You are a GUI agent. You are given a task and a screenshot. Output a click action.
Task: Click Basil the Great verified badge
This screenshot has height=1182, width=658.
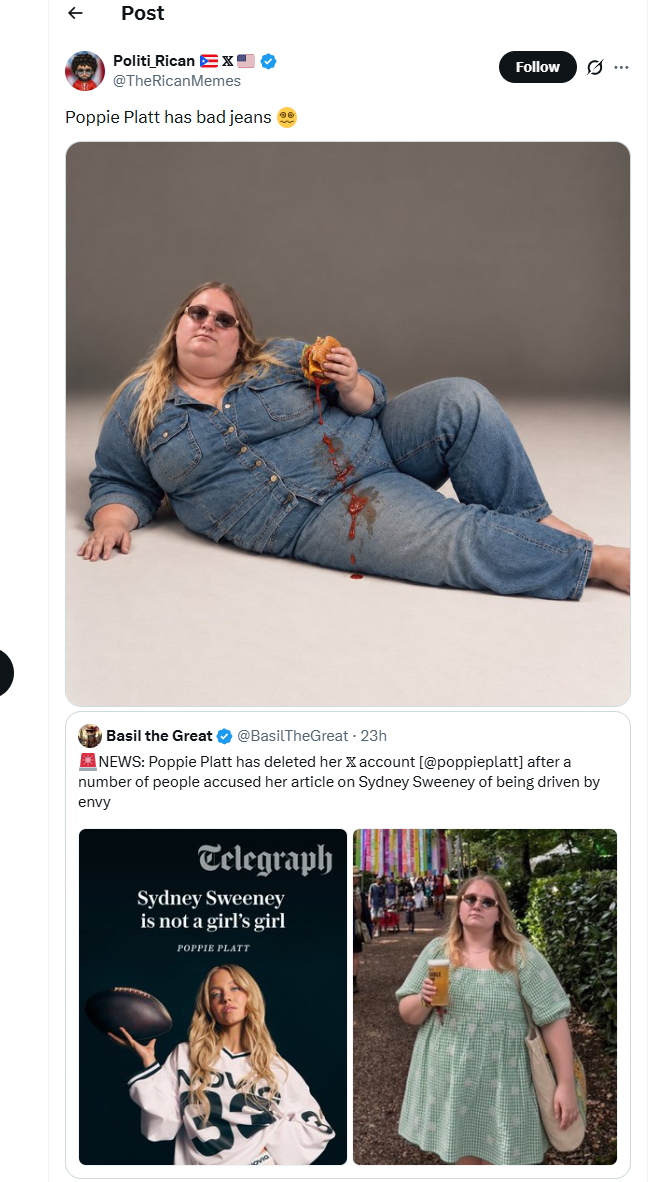tap(225, 736)
